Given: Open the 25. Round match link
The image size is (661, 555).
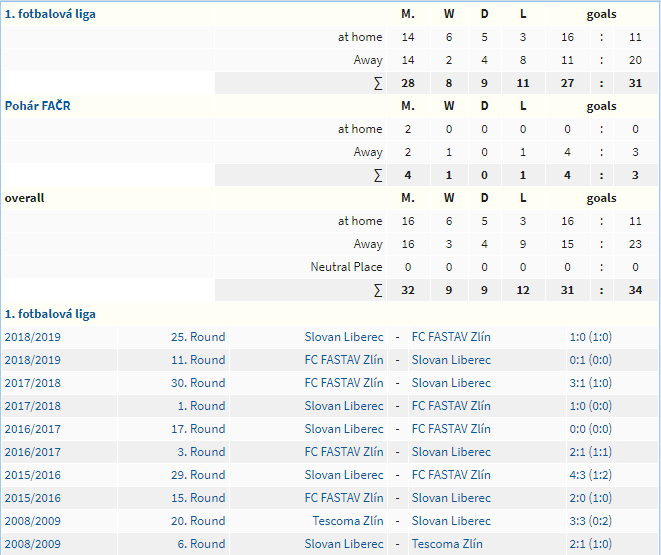Looking at the screenshot, I should [198, 337].
